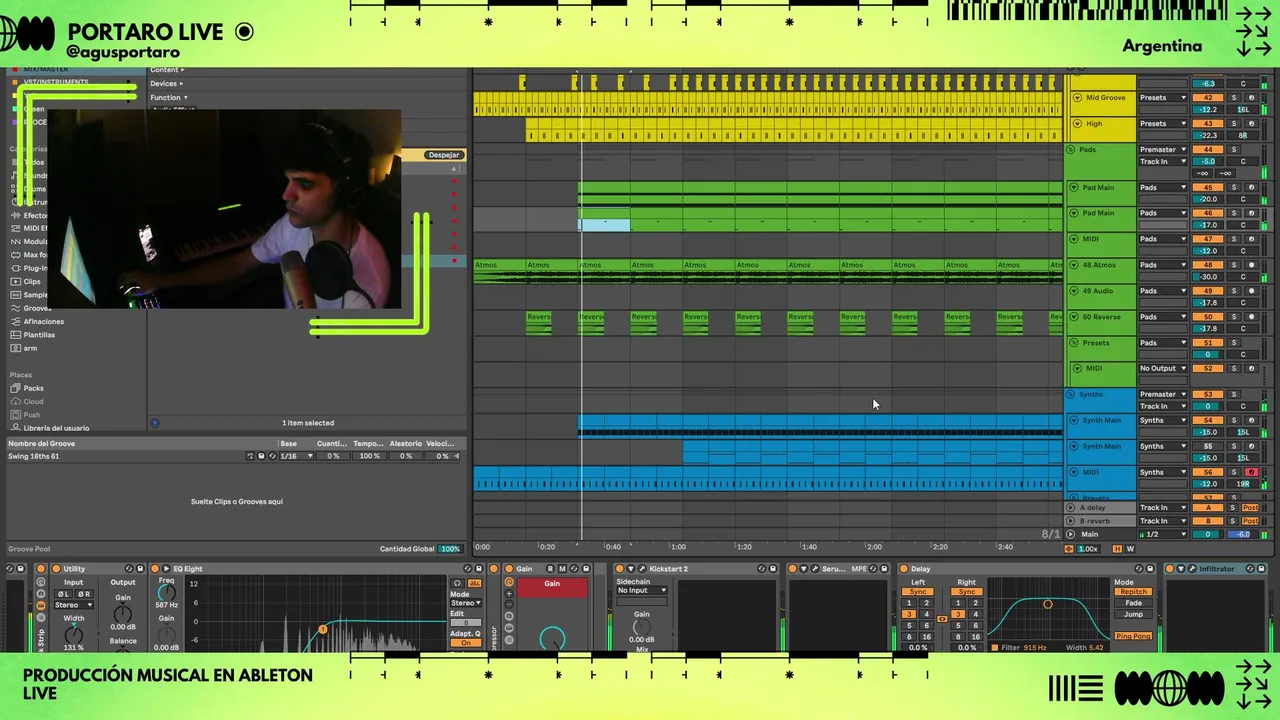Screen dimensions: 1280x720
Task: Click Places Packs browser icon
Action: pos(15,388)
